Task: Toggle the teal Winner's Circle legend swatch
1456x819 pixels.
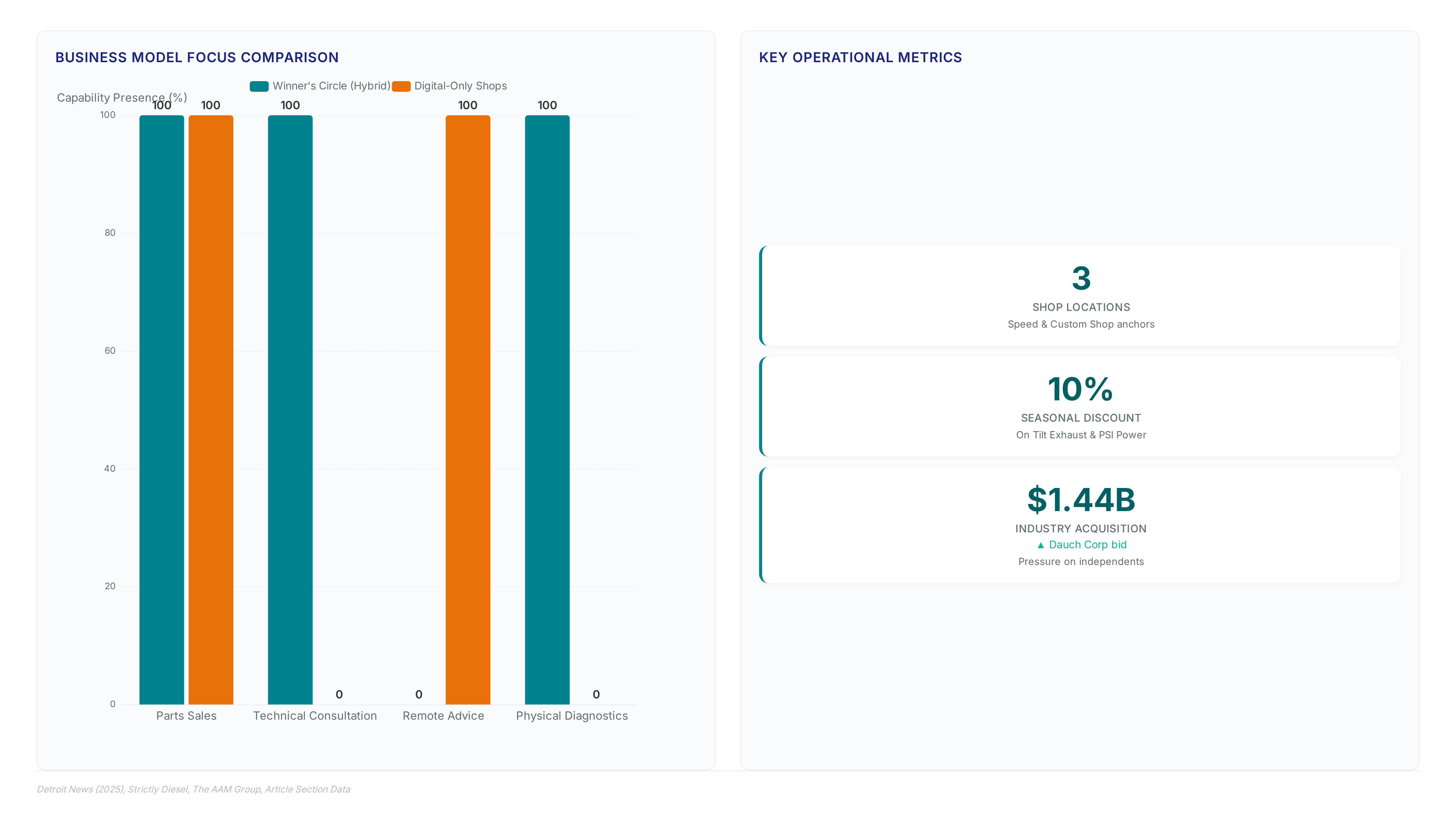Action: tap(259, 86)
